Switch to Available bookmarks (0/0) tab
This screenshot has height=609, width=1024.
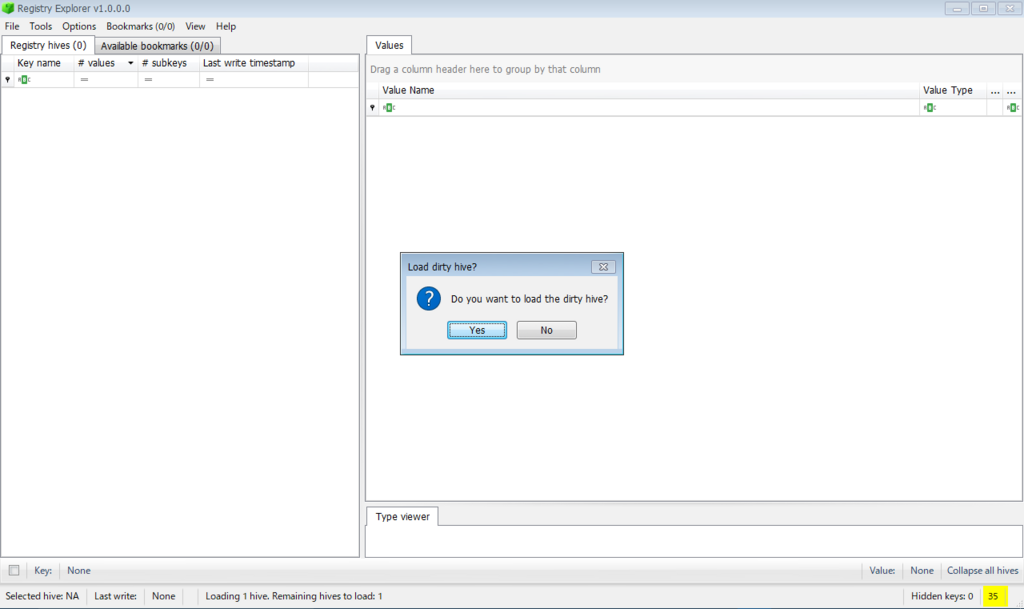click(157, 46)
